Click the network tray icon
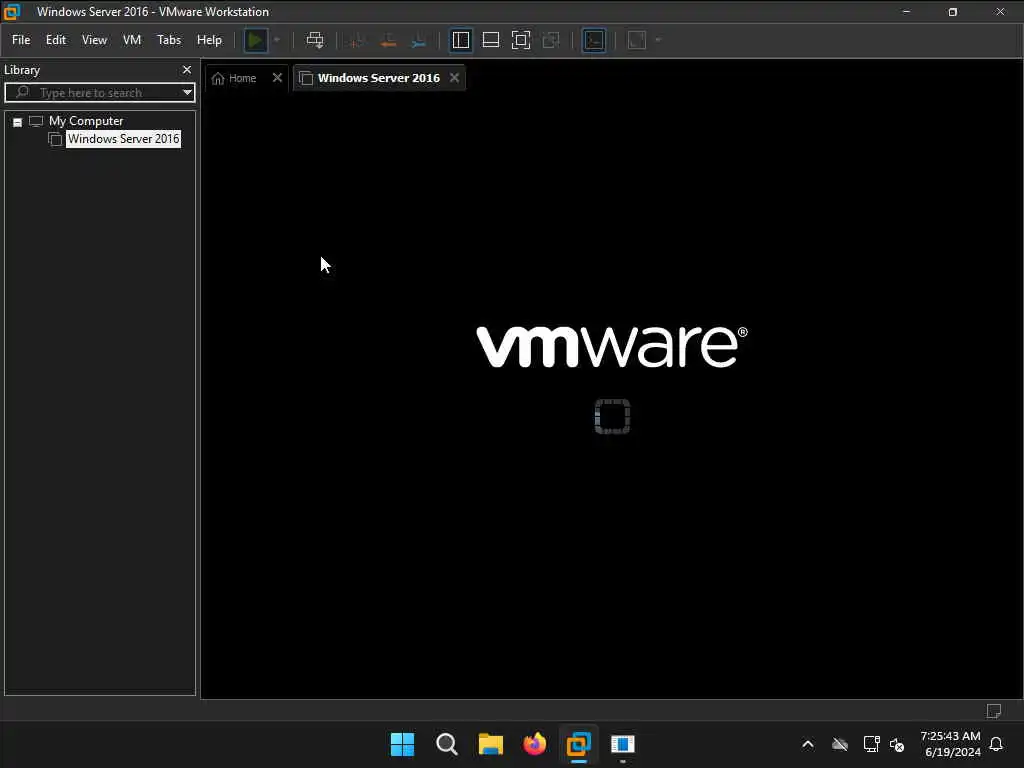This screenshot has width=1024, height=768. 871,744
